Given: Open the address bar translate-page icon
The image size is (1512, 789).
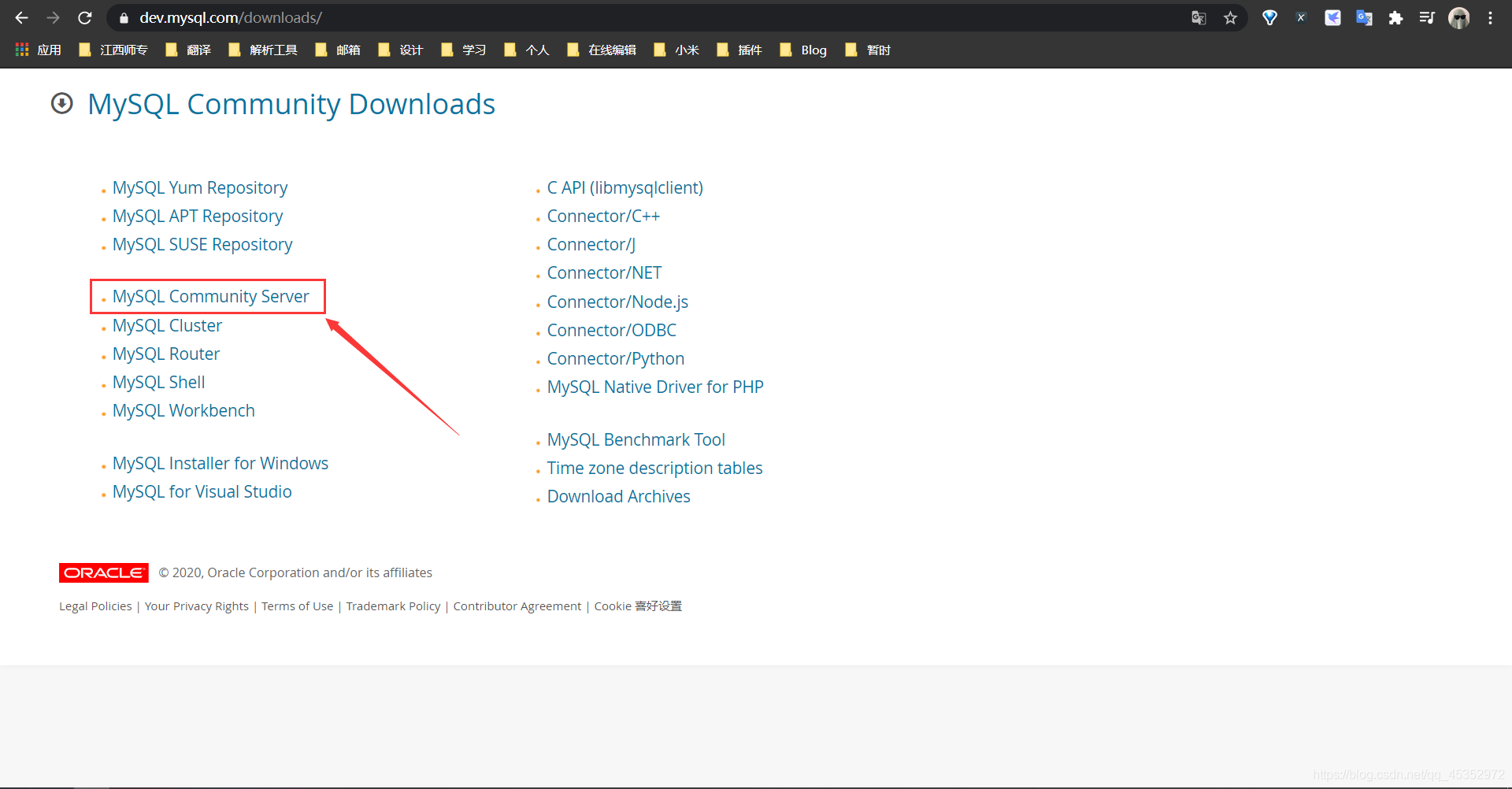Looking at the screenshot, I should (x=1199, y=17).
